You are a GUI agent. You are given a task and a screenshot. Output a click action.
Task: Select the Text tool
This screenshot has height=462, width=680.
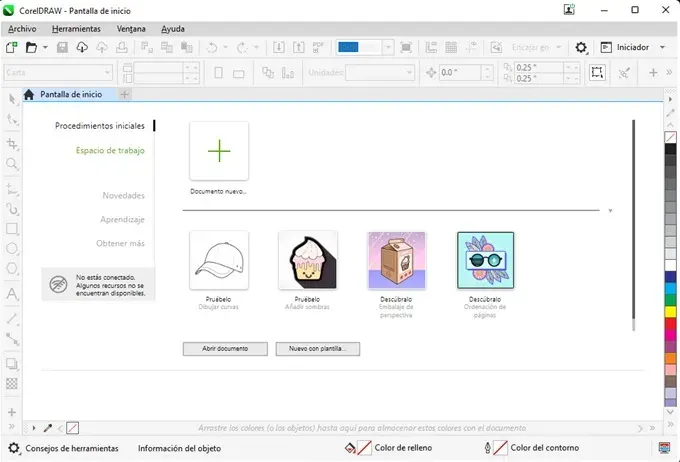(x=12, y=294)
